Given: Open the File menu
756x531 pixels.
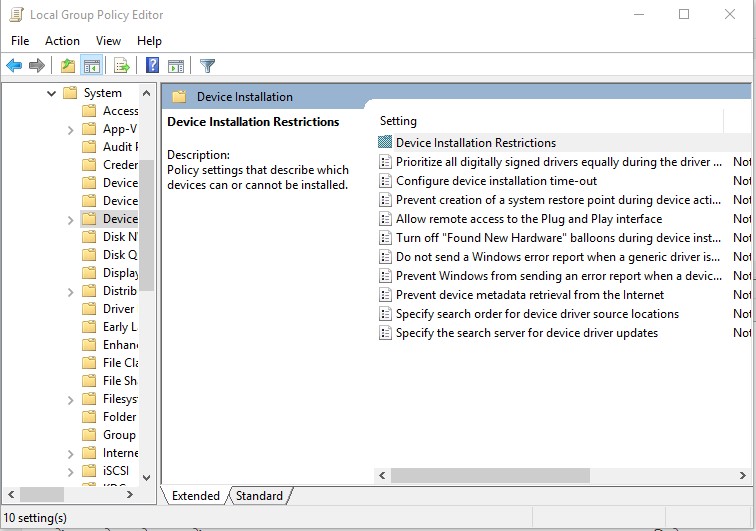Looking at the screenshot, I should tap(20, 41).
